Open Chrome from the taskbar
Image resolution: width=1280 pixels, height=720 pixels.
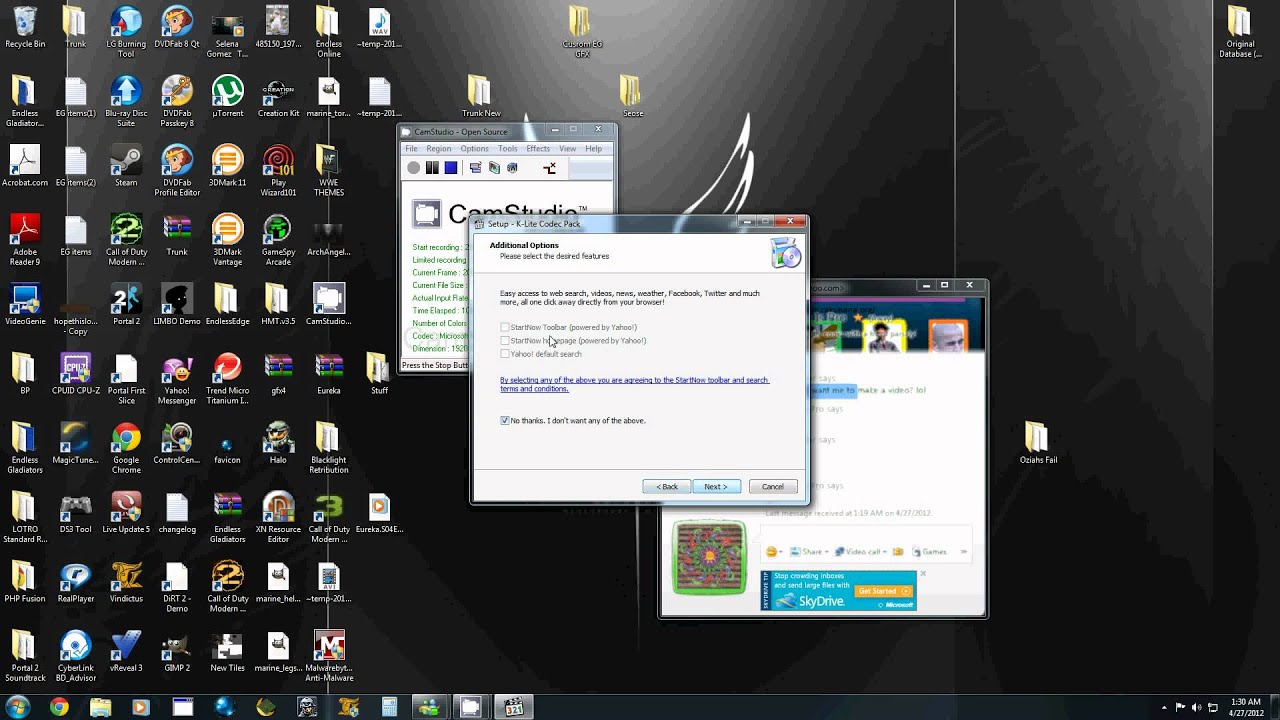tap(59, 707)
